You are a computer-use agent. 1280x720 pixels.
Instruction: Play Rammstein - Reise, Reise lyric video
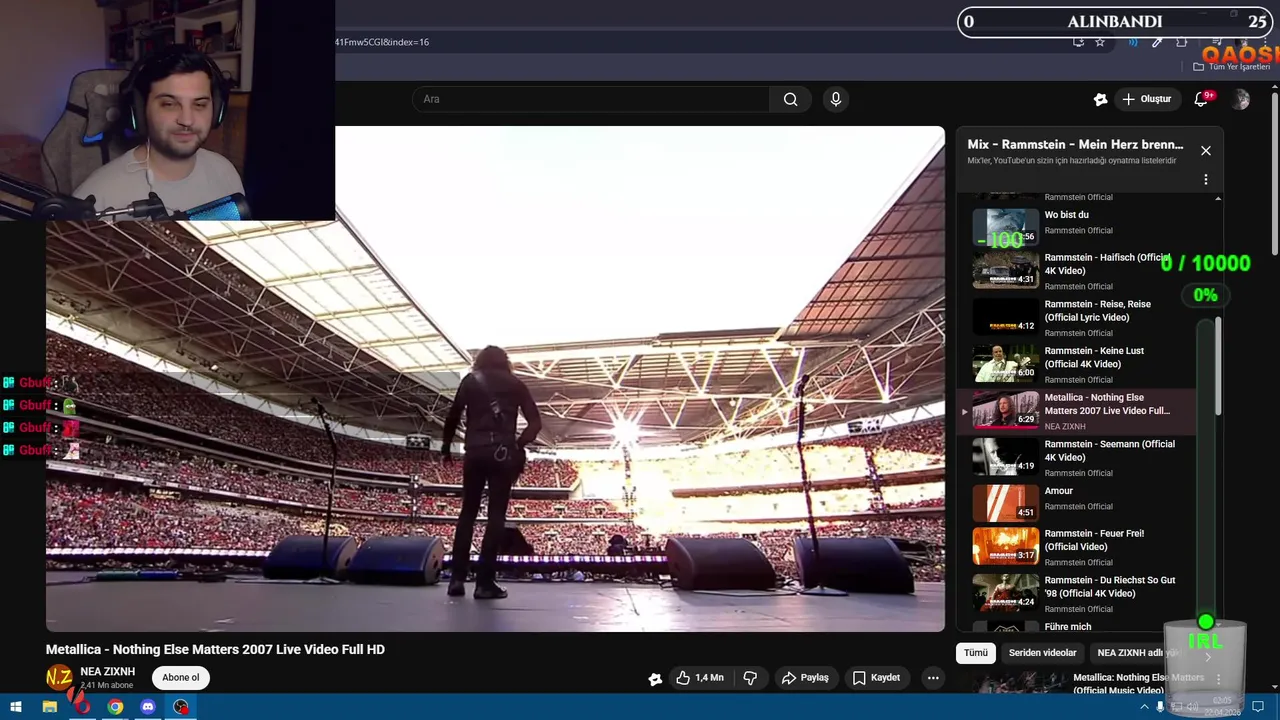[x=1076, y=318]
